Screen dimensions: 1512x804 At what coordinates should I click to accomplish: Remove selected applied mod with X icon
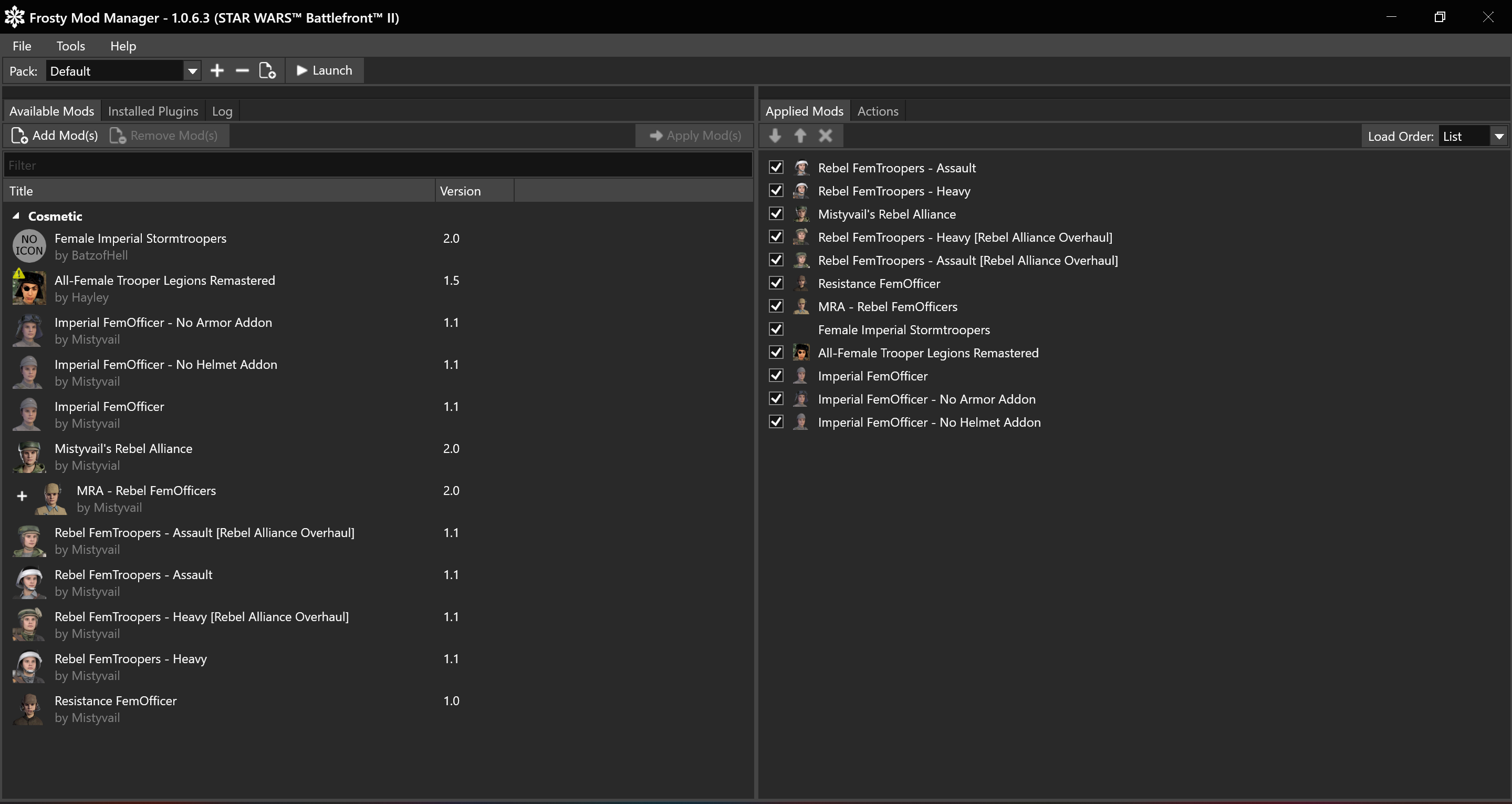coord(825,136)
